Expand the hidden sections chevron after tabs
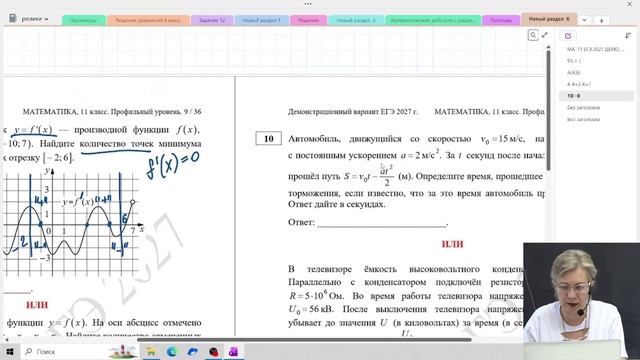Image resolution: width=640 pixels, height=360 pixels. pos(584,20)
